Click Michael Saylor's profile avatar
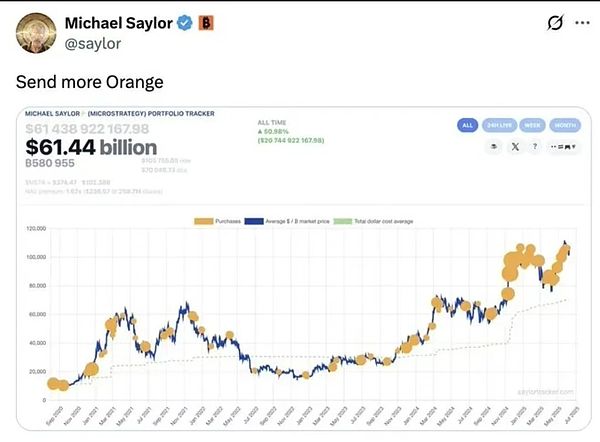 pos(35,32)
